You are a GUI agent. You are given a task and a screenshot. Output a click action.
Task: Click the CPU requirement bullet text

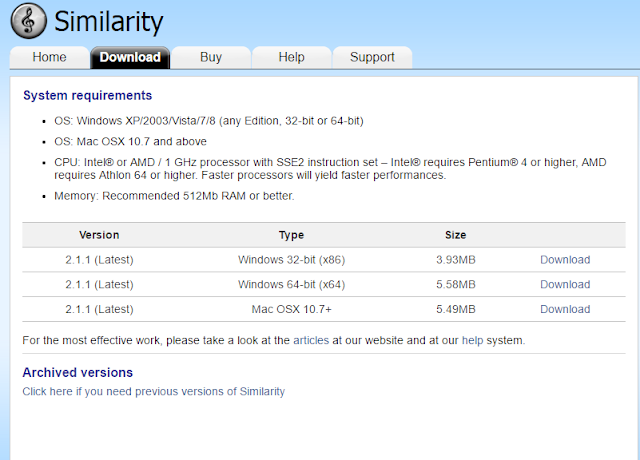[x=330, y=169]
